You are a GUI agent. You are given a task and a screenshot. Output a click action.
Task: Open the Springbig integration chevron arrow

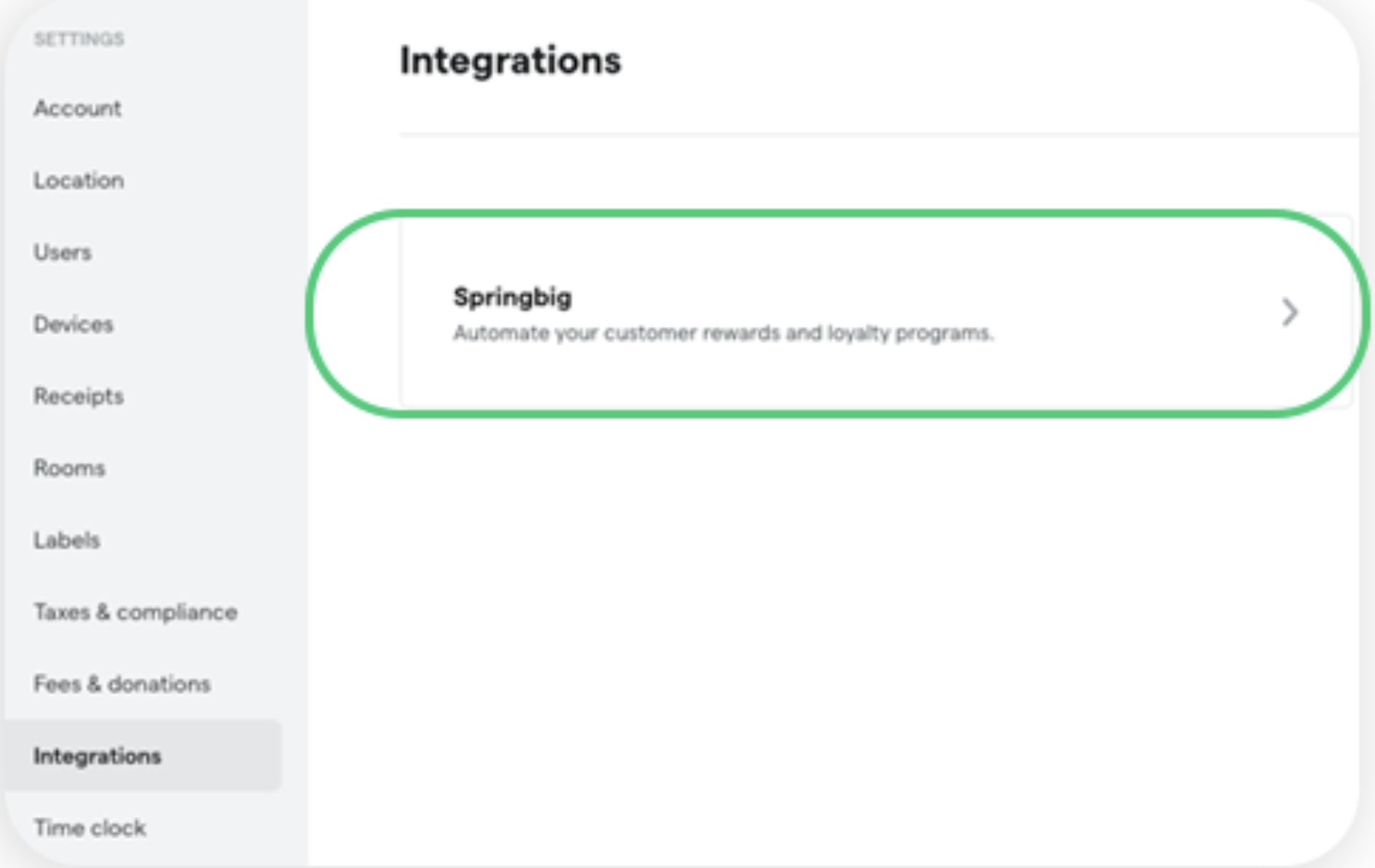pos(1289,312)
